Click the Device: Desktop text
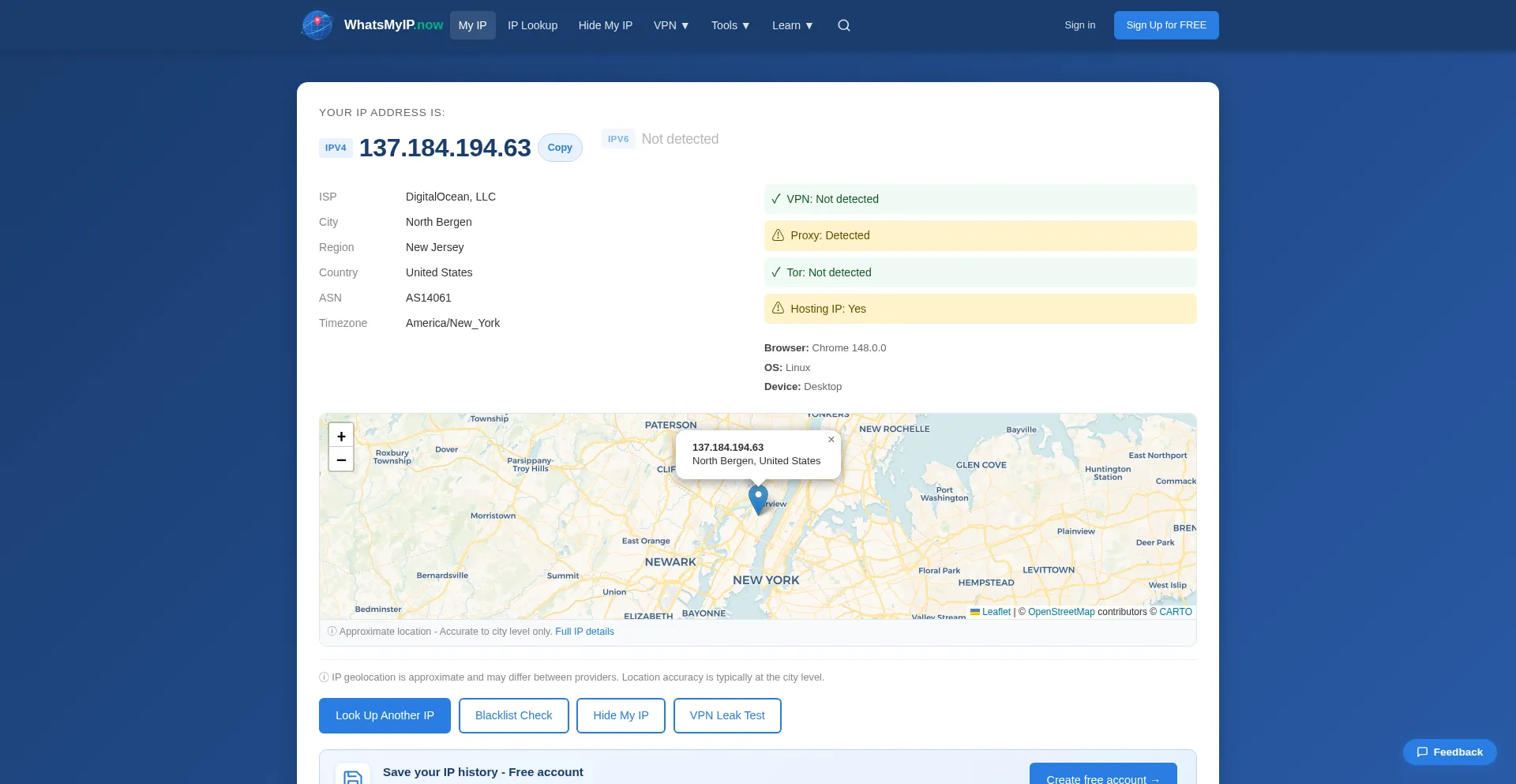1516x784 pixels. tap(803, 387)
